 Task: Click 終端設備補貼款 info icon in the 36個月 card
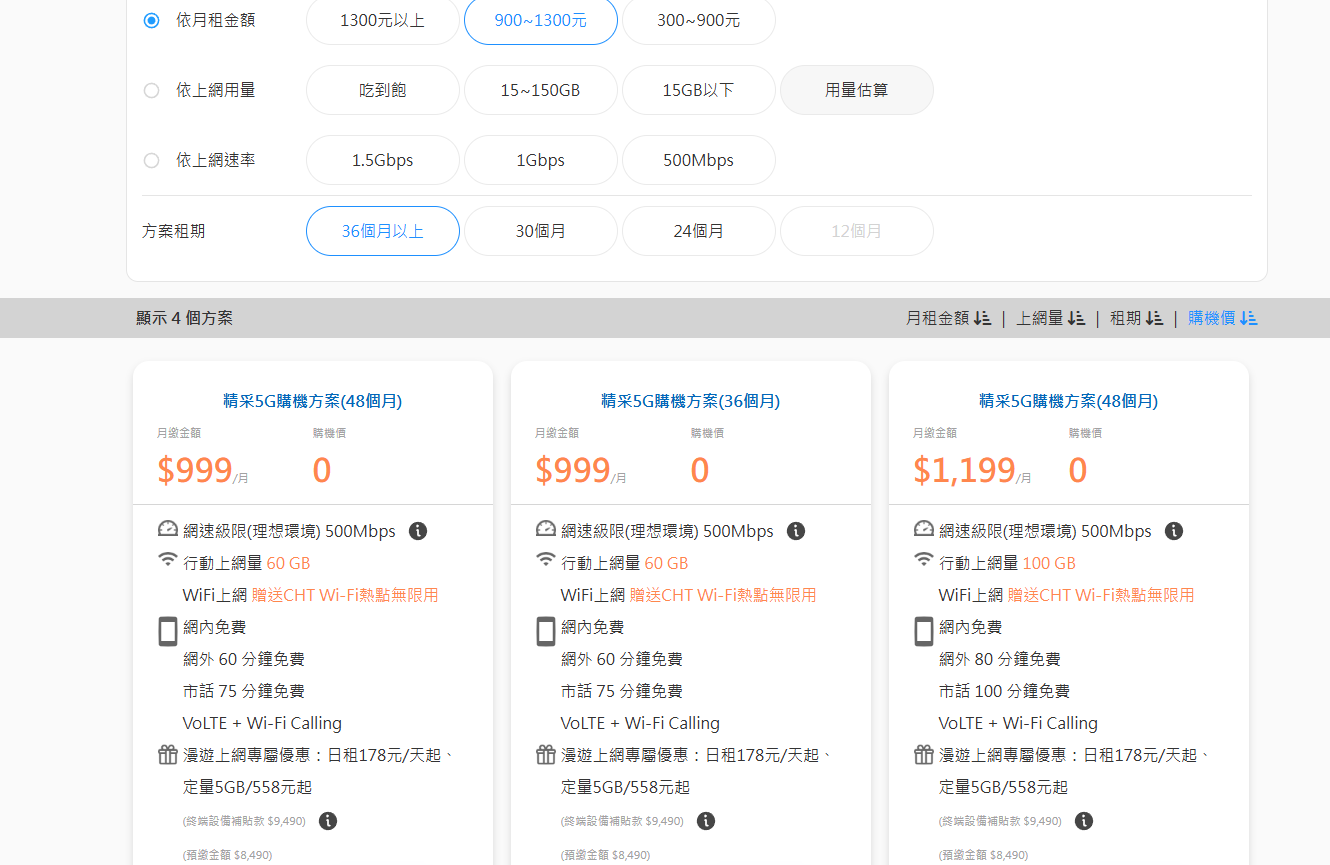click(x=706, y=821)
